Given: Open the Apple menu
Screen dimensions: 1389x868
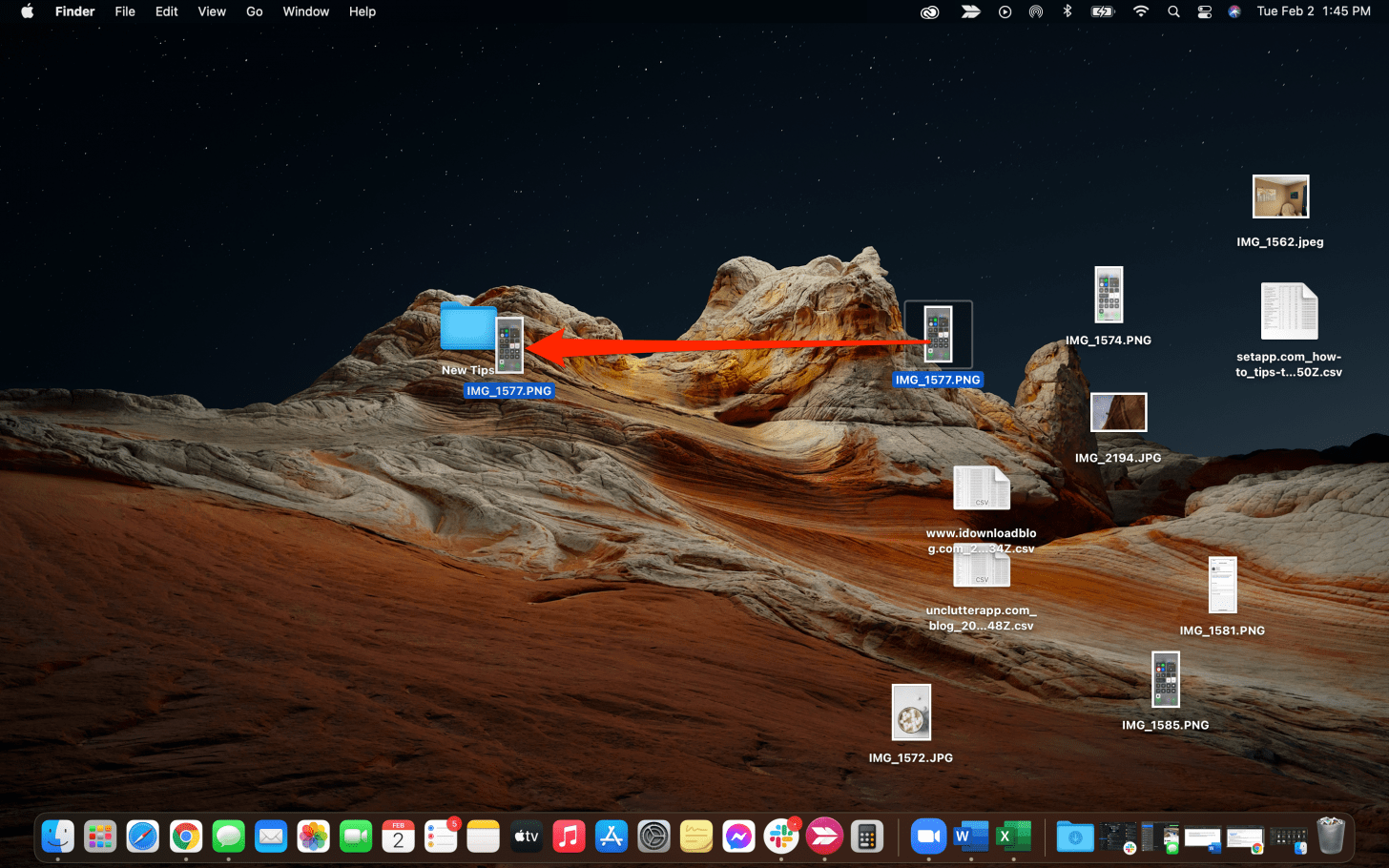Looking at the screenshot, I should click(x=27, y=11).
